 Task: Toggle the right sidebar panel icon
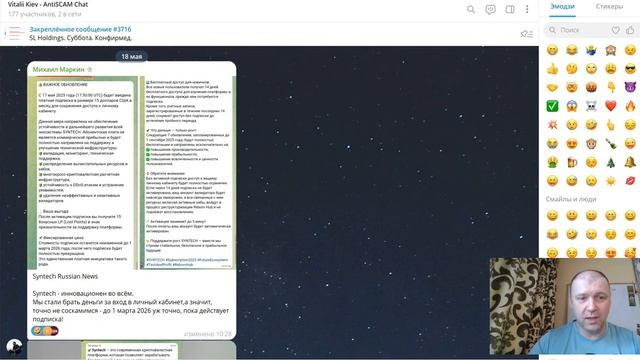click(510, 9)
